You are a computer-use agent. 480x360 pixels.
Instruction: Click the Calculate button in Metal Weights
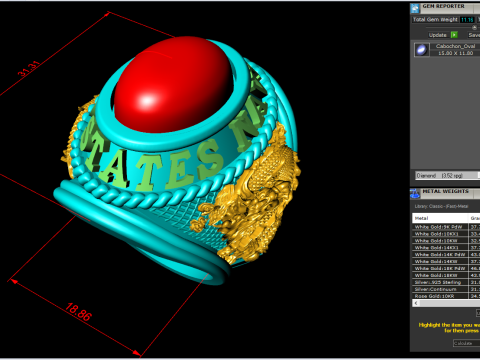pyautogui.click(x=467, y=343)
